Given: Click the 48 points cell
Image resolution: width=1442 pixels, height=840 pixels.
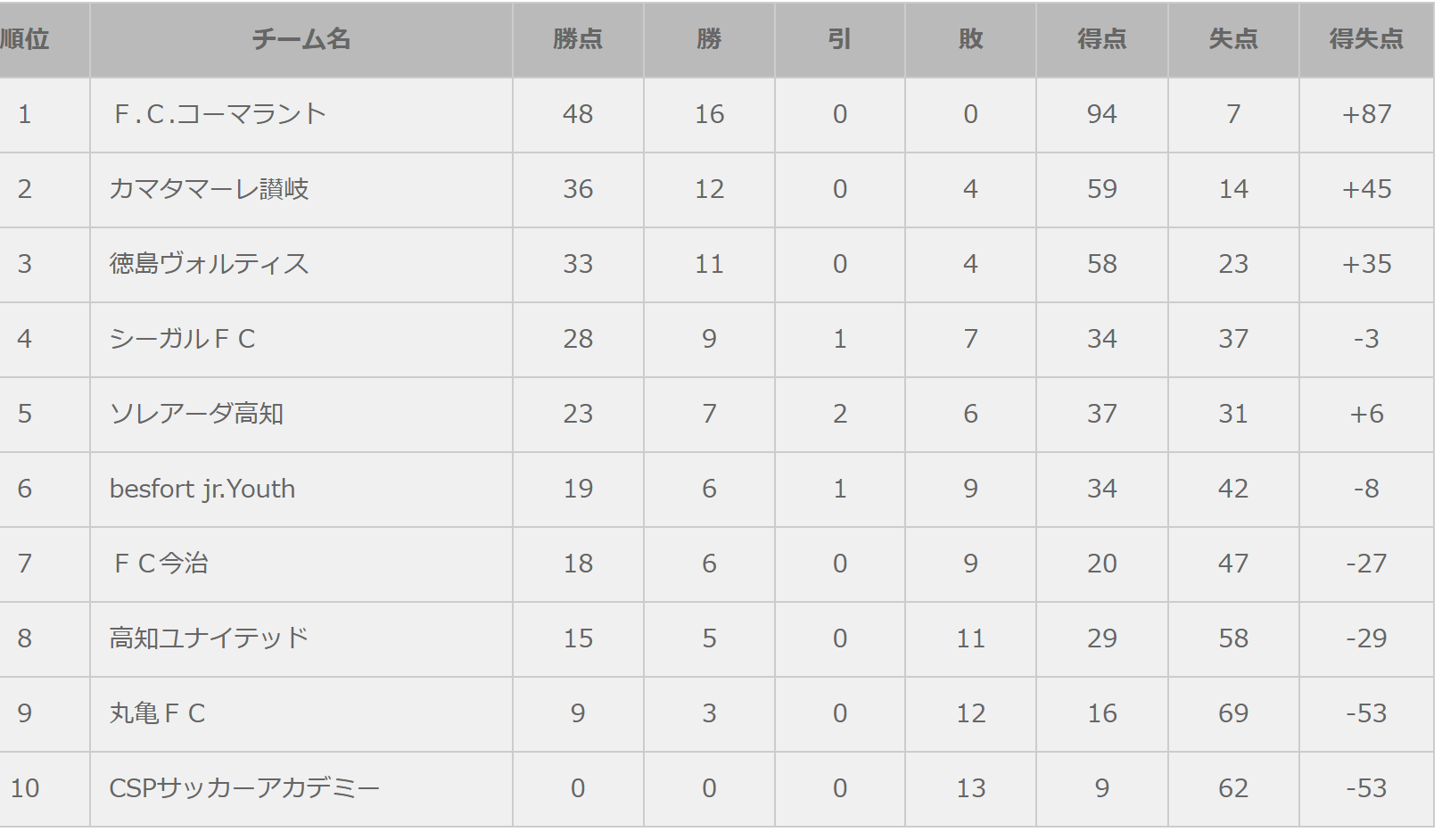Looking at the screenshot, I should (x=577, y=114).
